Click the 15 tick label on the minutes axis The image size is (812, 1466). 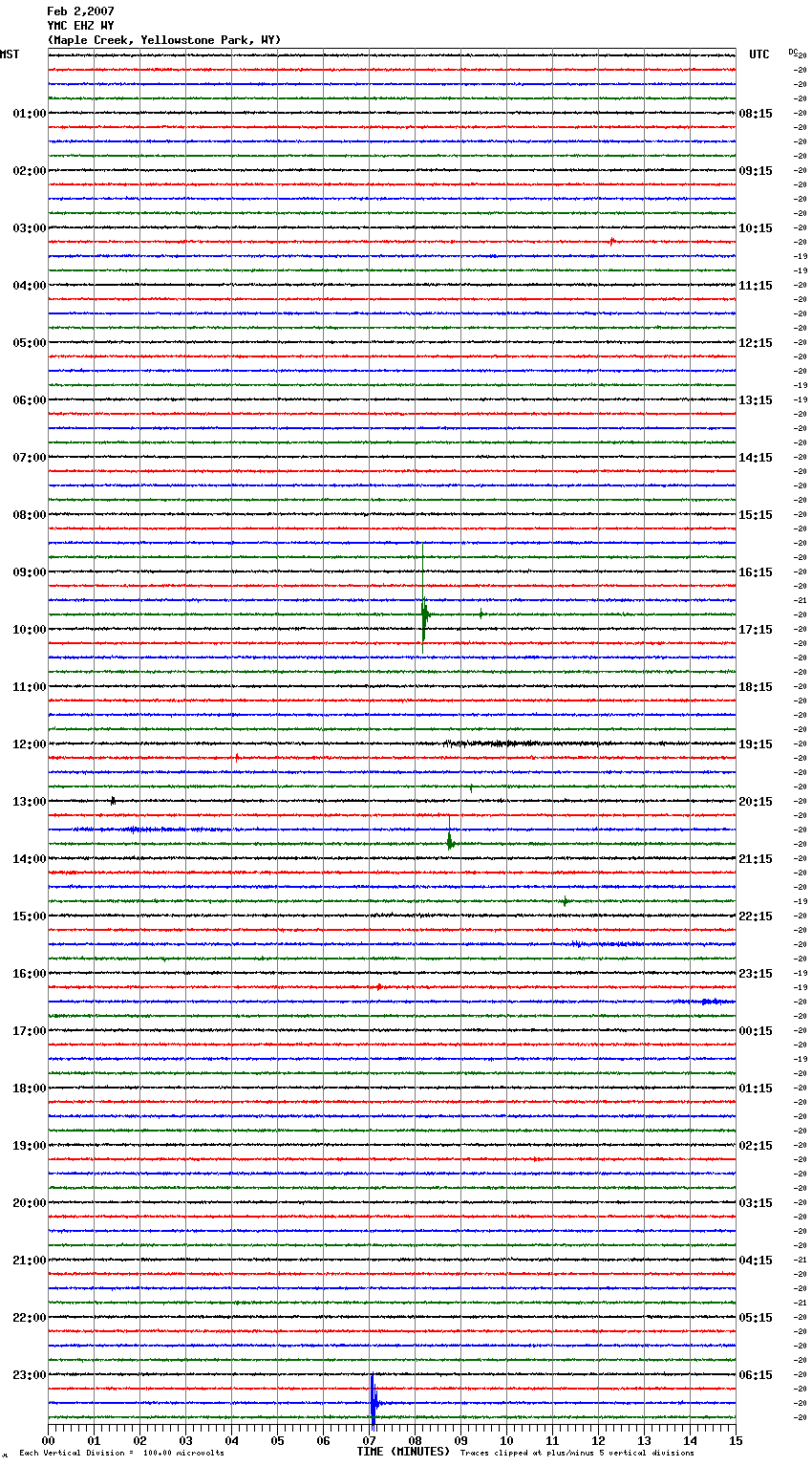pos(735,1441)
